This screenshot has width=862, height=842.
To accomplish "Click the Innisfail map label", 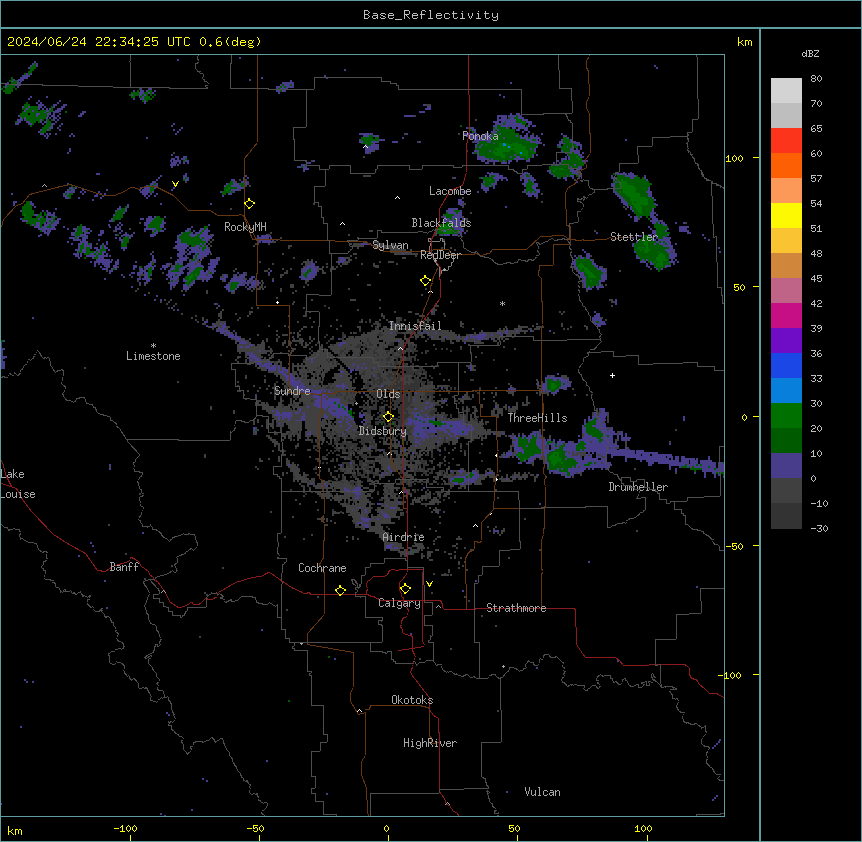I will coord(415,326).
